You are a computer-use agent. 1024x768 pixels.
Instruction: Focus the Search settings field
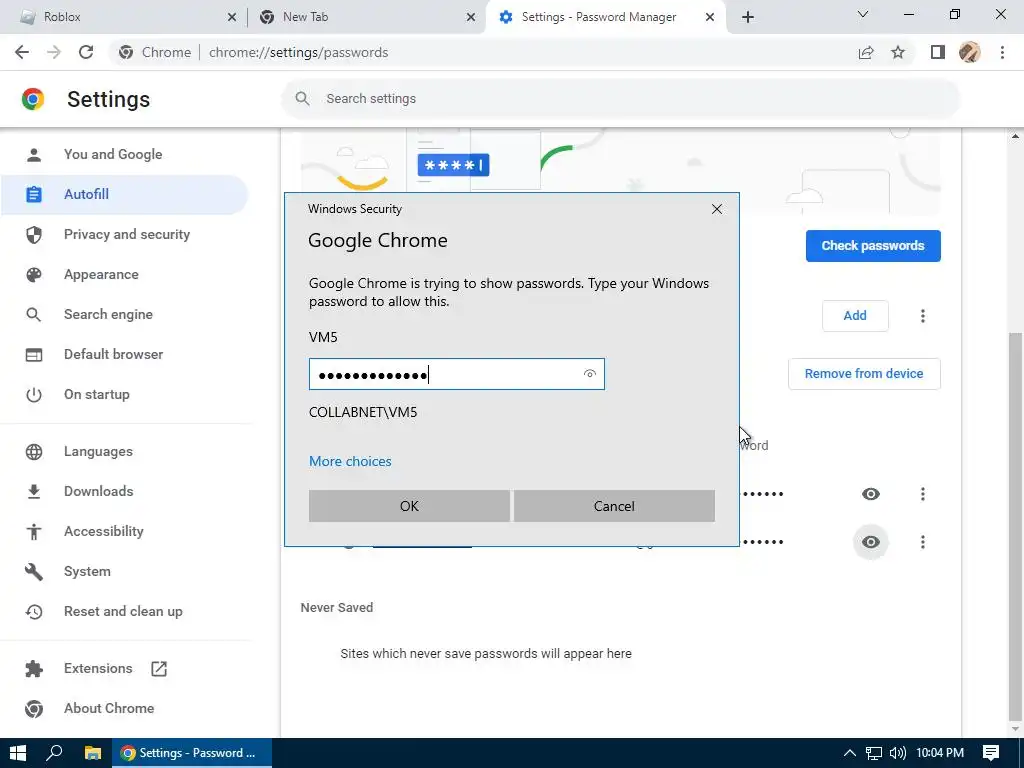click(x=620, y=99)
